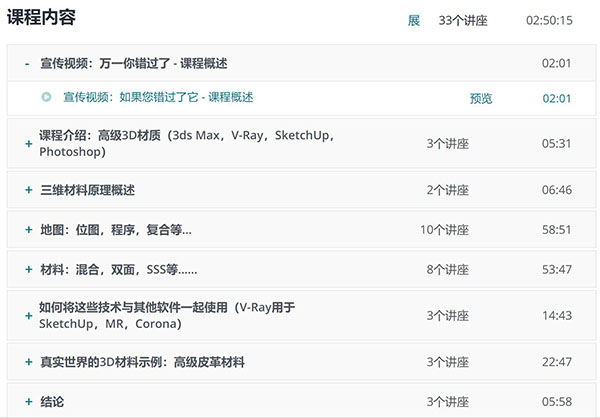
Task: Click the 真实世界的3D材料示例：高级皮革材料 title
Action: 141,362
